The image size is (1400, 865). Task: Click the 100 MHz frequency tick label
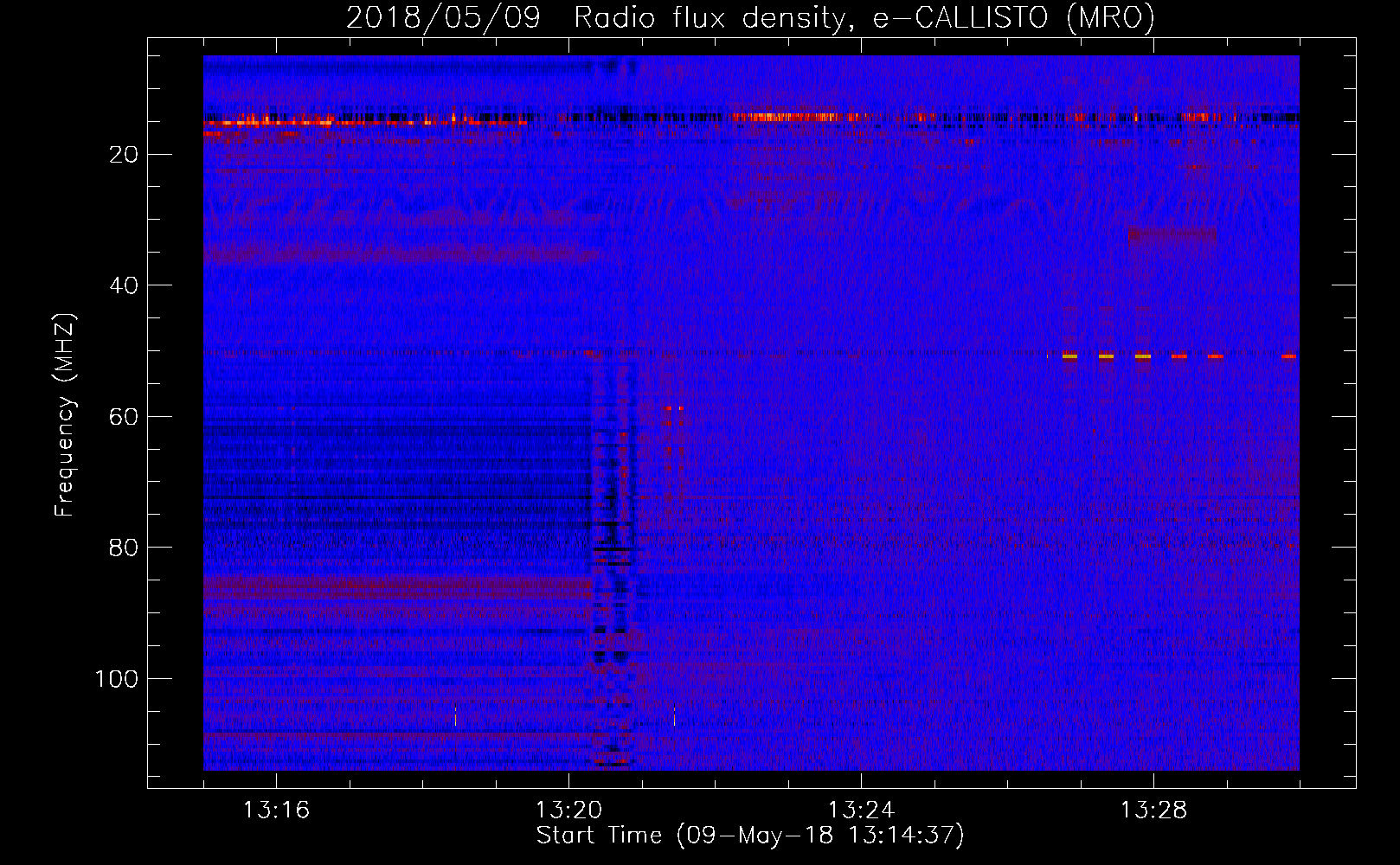(117, 679)
